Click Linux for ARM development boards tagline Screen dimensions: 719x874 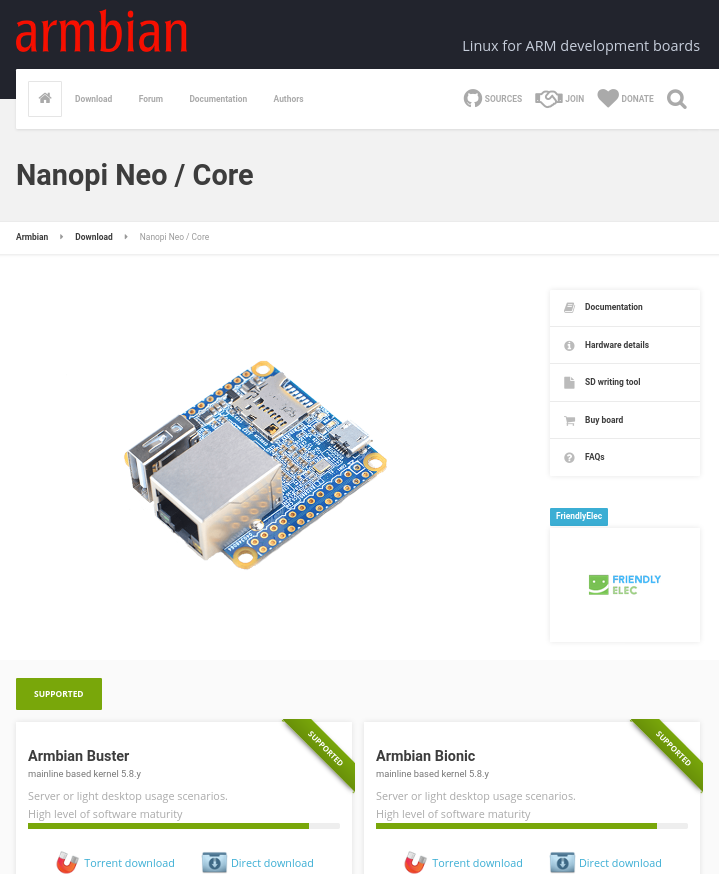pos(581,46)
